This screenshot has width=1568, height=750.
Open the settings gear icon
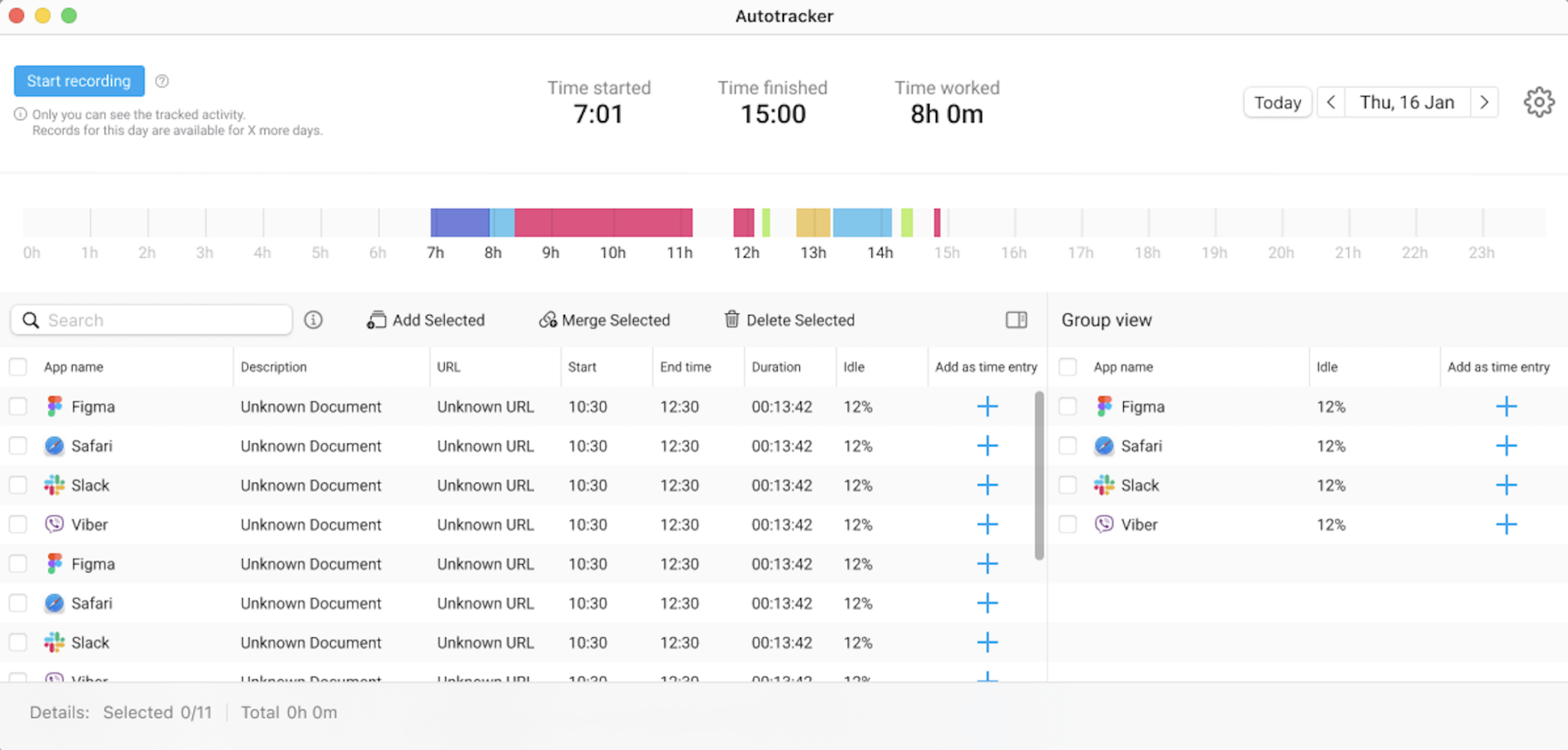1539,102
